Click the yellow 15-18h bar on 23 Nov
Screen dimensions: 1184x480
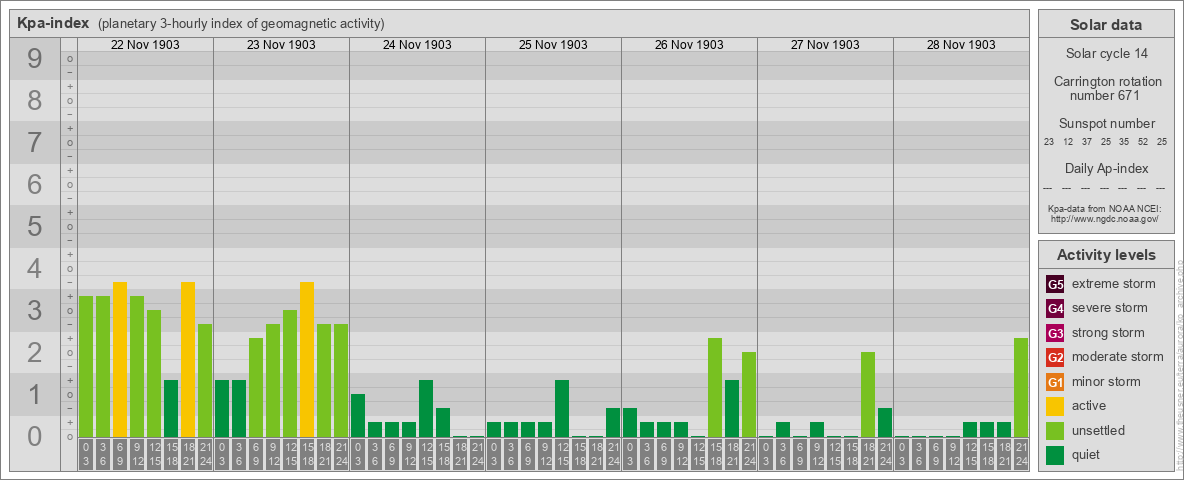point(307,359)
